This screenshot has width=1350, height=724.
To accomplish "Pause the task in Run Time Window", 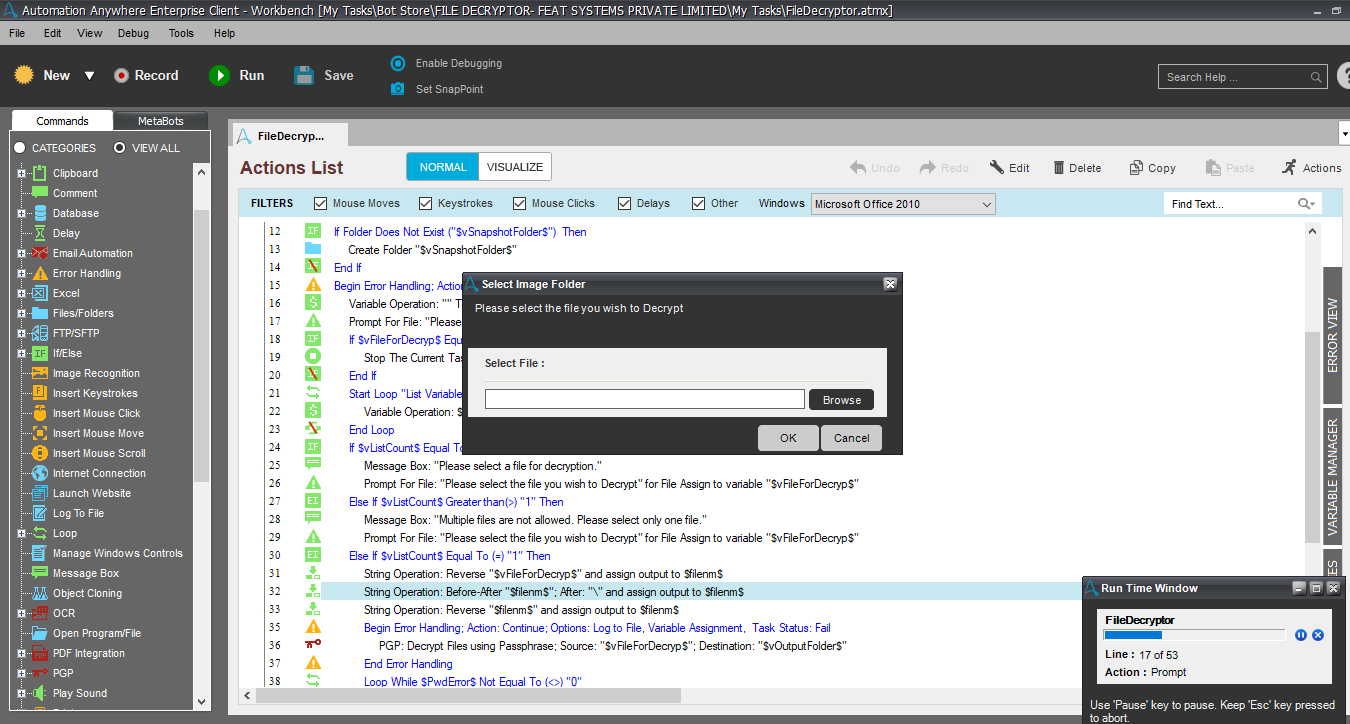I will pyautogui.click(x=1301, y=635).
